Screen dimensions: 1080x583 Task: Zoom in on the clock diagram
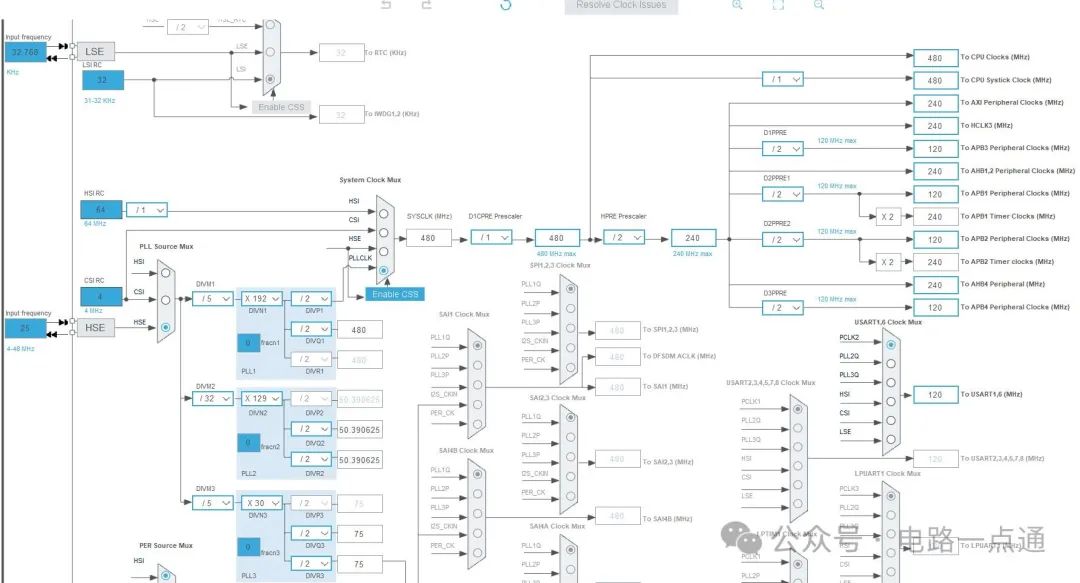[x=737, y=4]
